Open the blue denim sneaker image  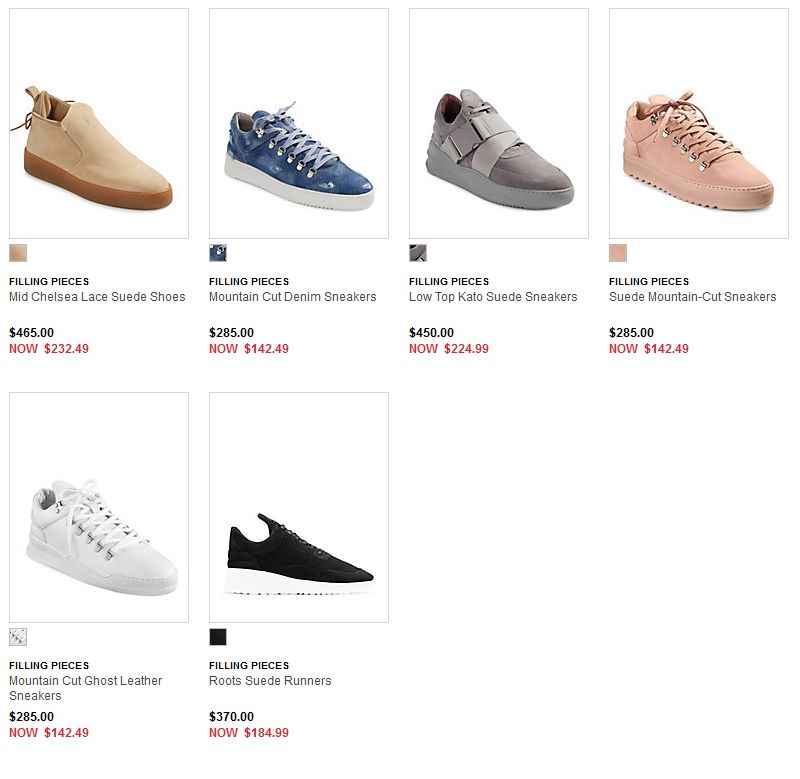299,123
